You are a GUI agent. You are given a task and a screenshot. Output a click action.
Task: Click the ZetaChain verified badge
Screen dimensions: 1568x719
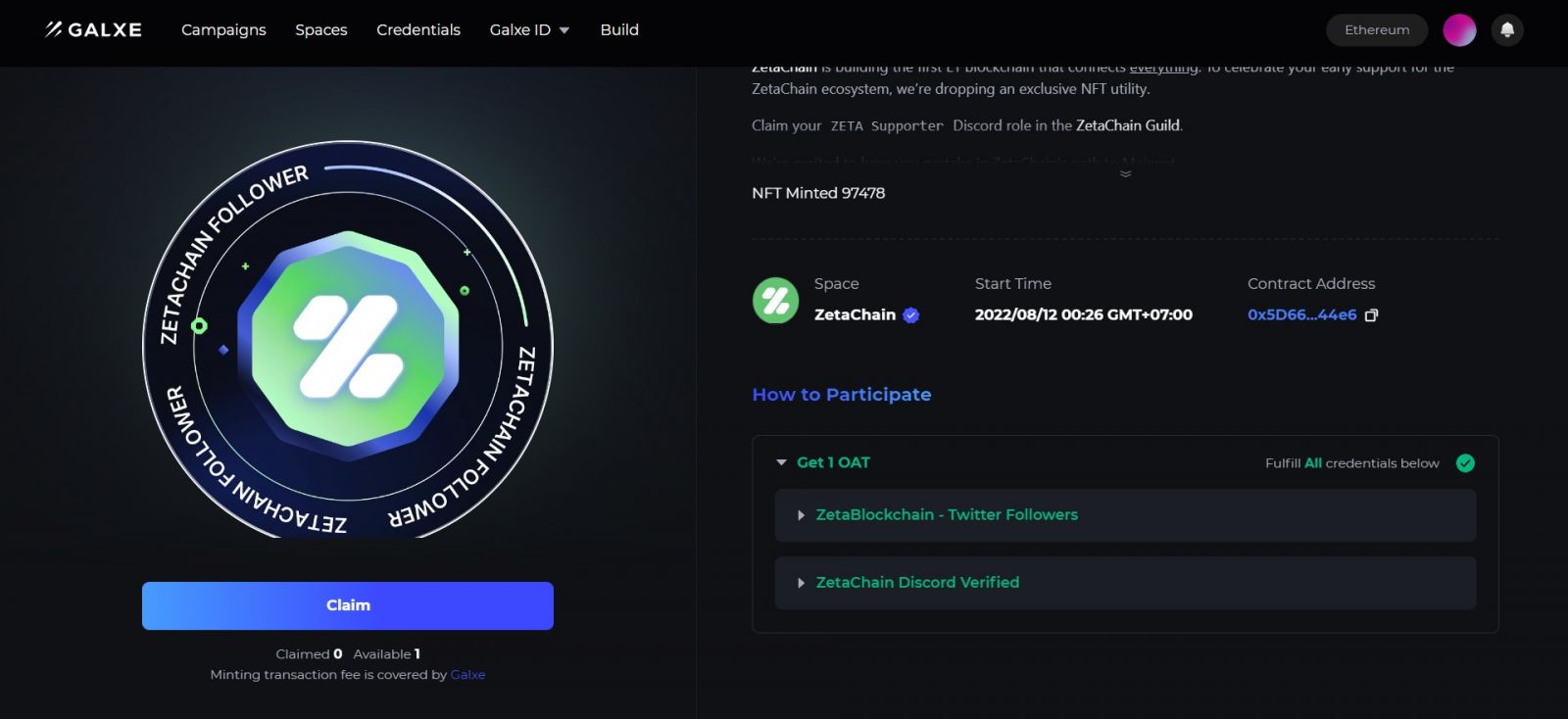click(x=911, y=315)
